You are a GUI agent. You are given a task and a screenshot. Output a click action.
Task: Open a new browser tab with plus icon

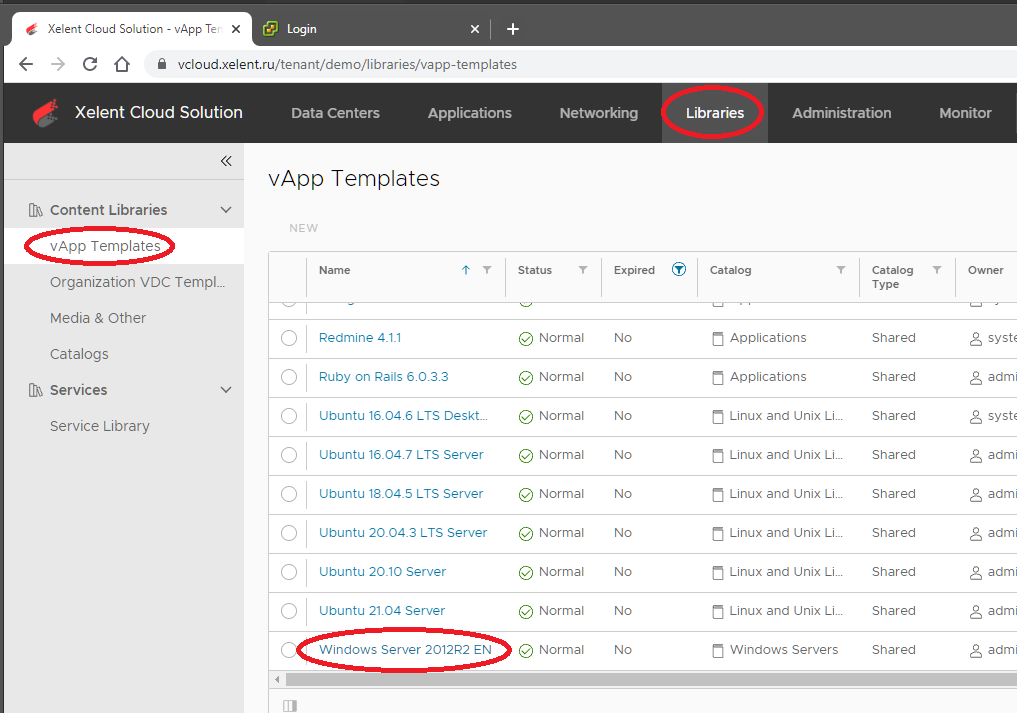coord(512,29)
